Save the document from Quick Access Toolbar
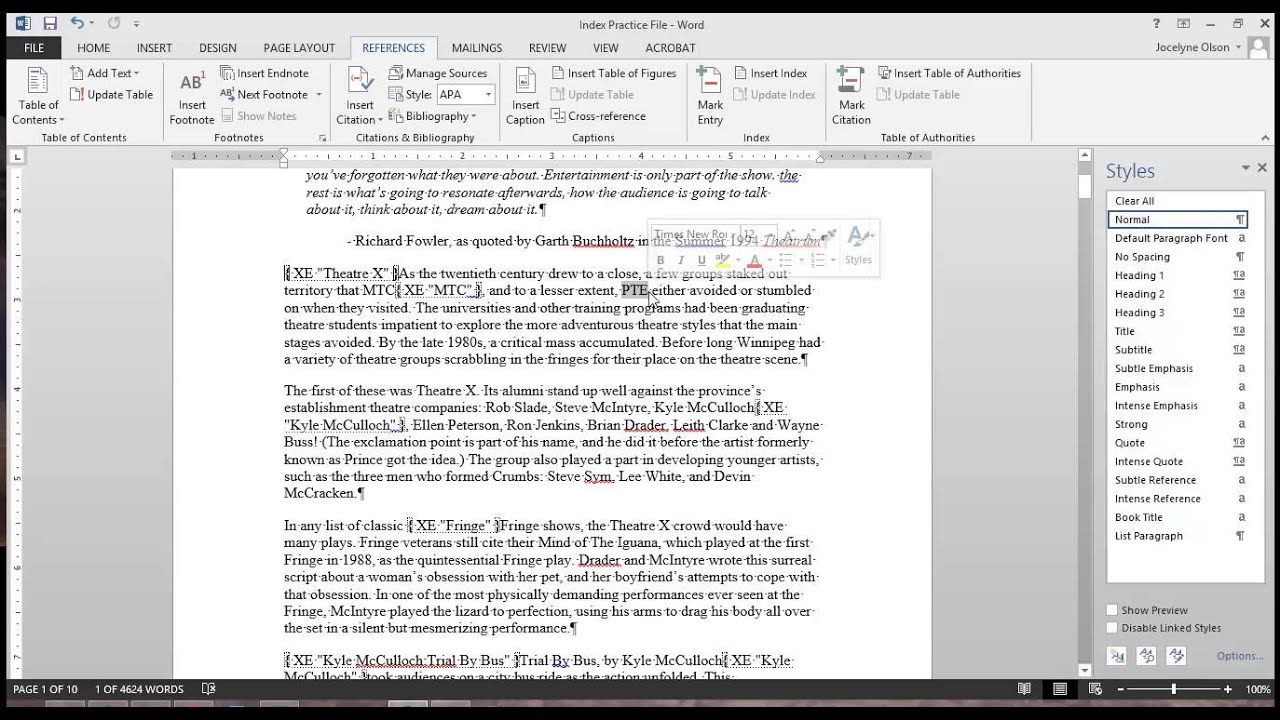The width and height of the screenshot is (1280, 720). 49,23
